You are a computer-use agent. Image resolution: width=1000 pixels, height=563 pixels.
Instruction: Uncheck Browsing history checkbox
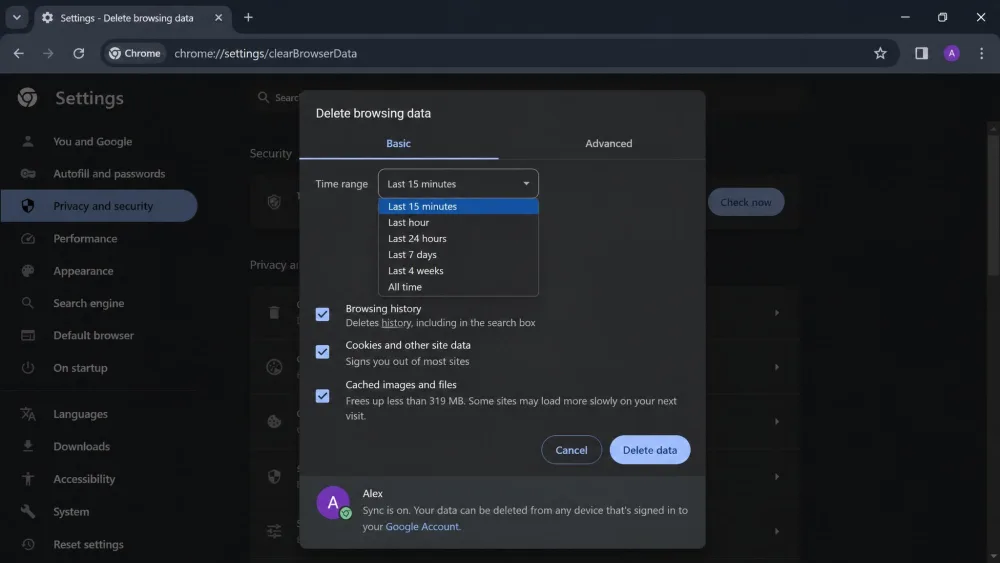[323, 314]
